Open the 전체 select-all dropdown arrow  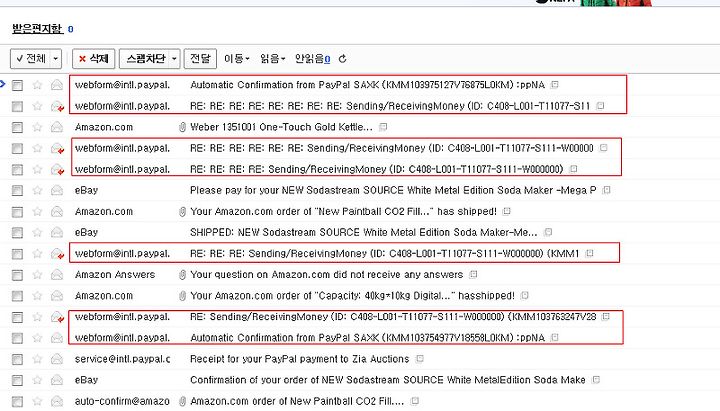click(56, 59)
